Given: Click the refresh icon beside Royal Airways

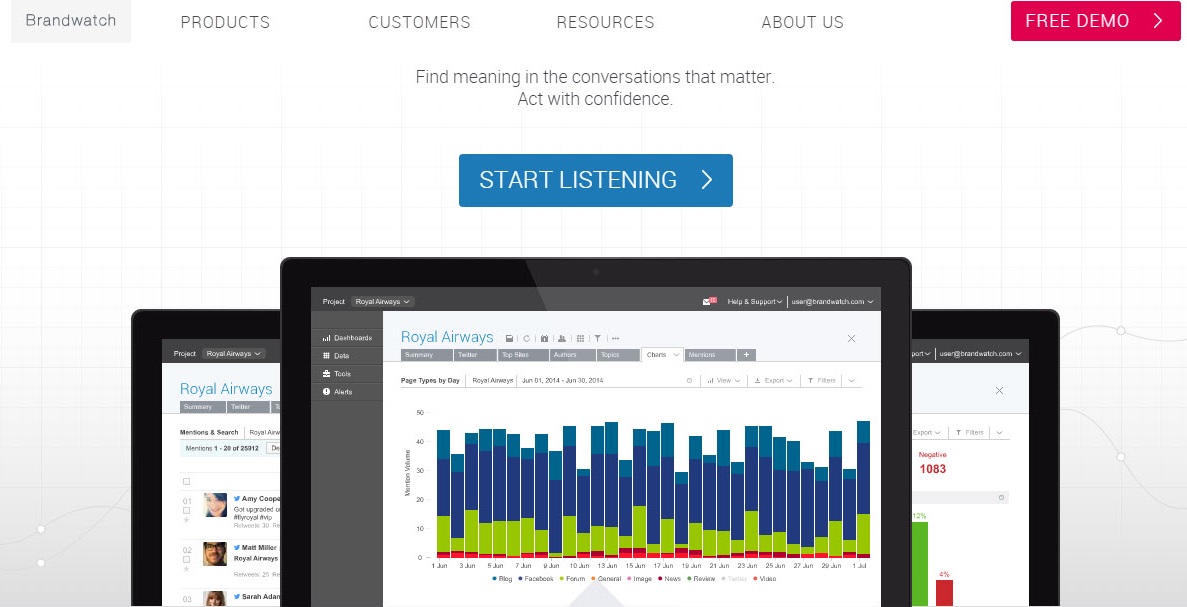Looking at the screenshot, I should click(x=527, y=338).
